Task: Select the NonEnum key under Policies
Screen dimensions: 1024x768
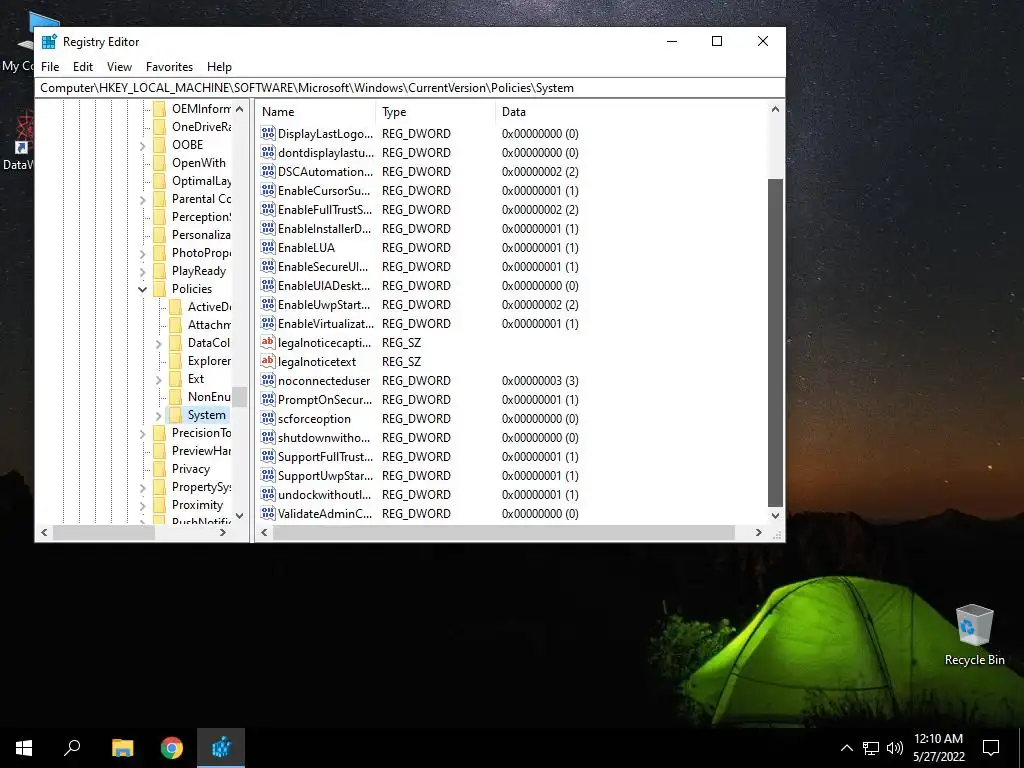Action: [x=209, y=396]
